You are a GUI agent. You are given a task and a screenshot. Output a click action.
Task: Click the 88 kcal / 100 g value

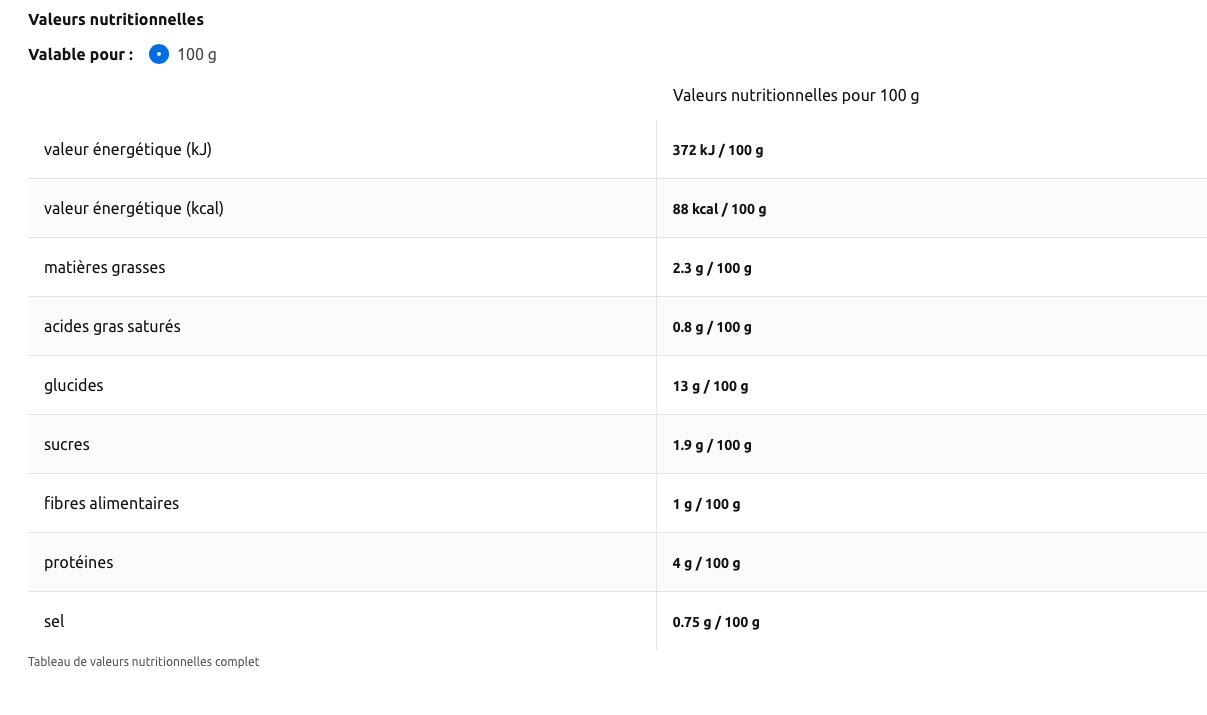pyautogui.click(x=719, y=209)
